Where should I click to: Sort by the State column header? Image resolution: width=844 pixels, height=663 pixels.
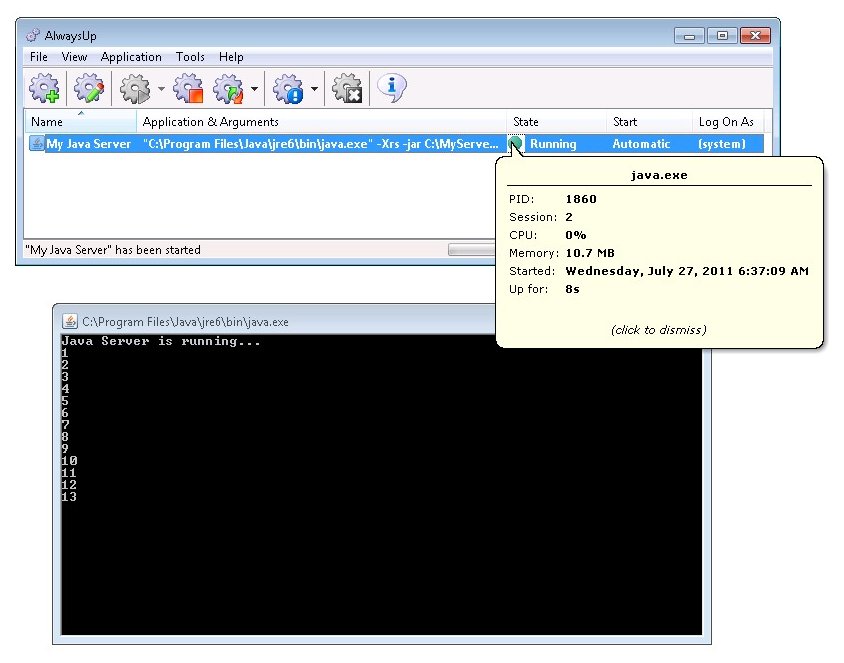pos(557,122)
